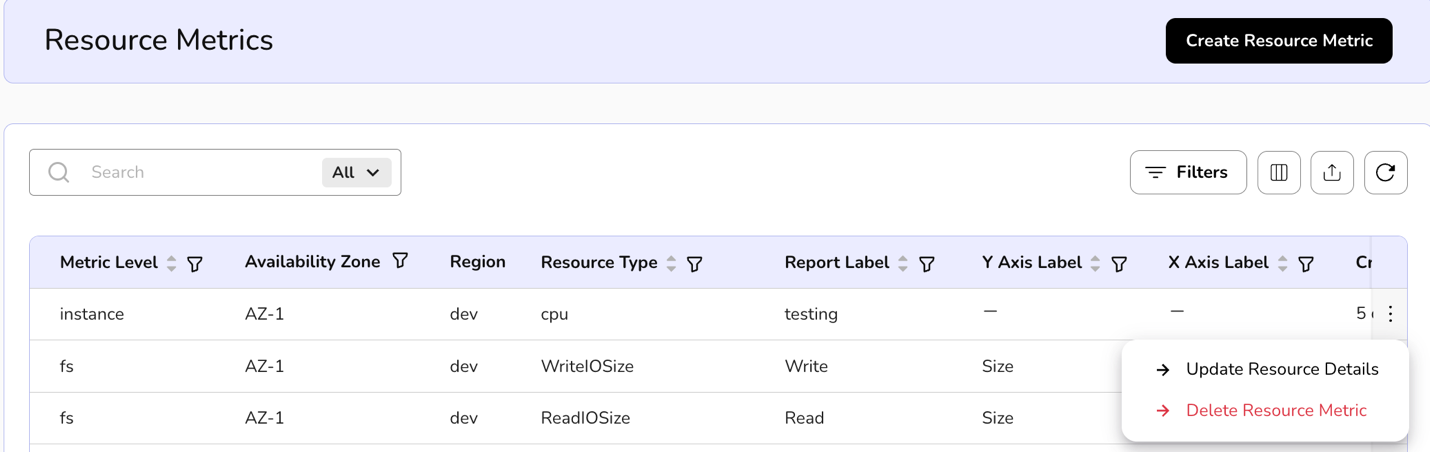Viewport: 1430px width, 452px height.
Task: Sort by Metric Level column arrows
Action: [x=172, y=263]
